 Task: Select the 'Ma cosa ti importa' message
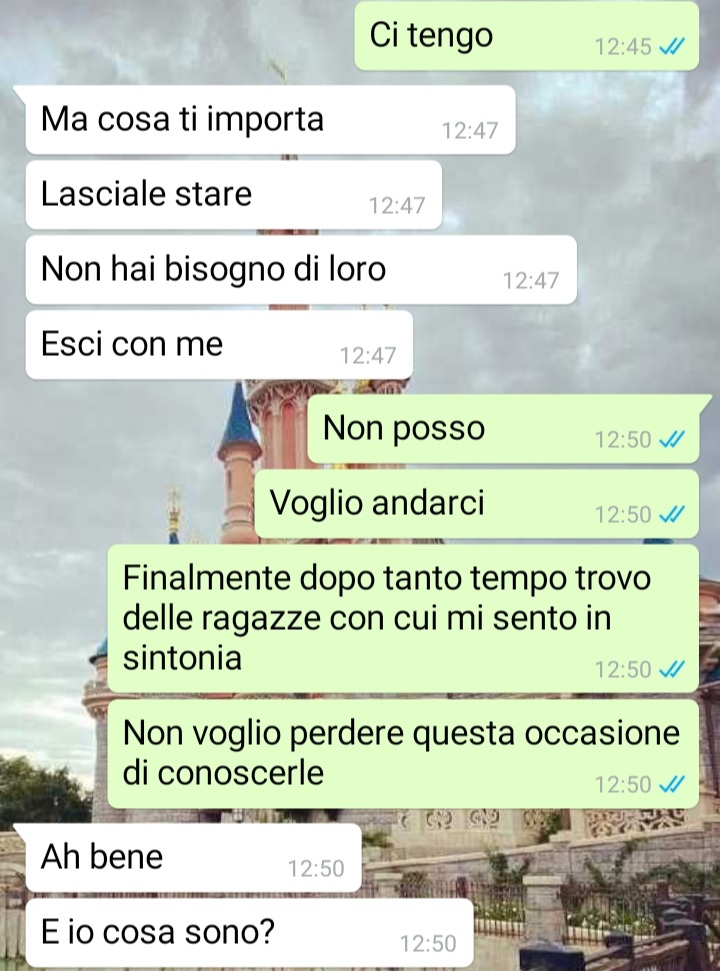coord(271,120)
